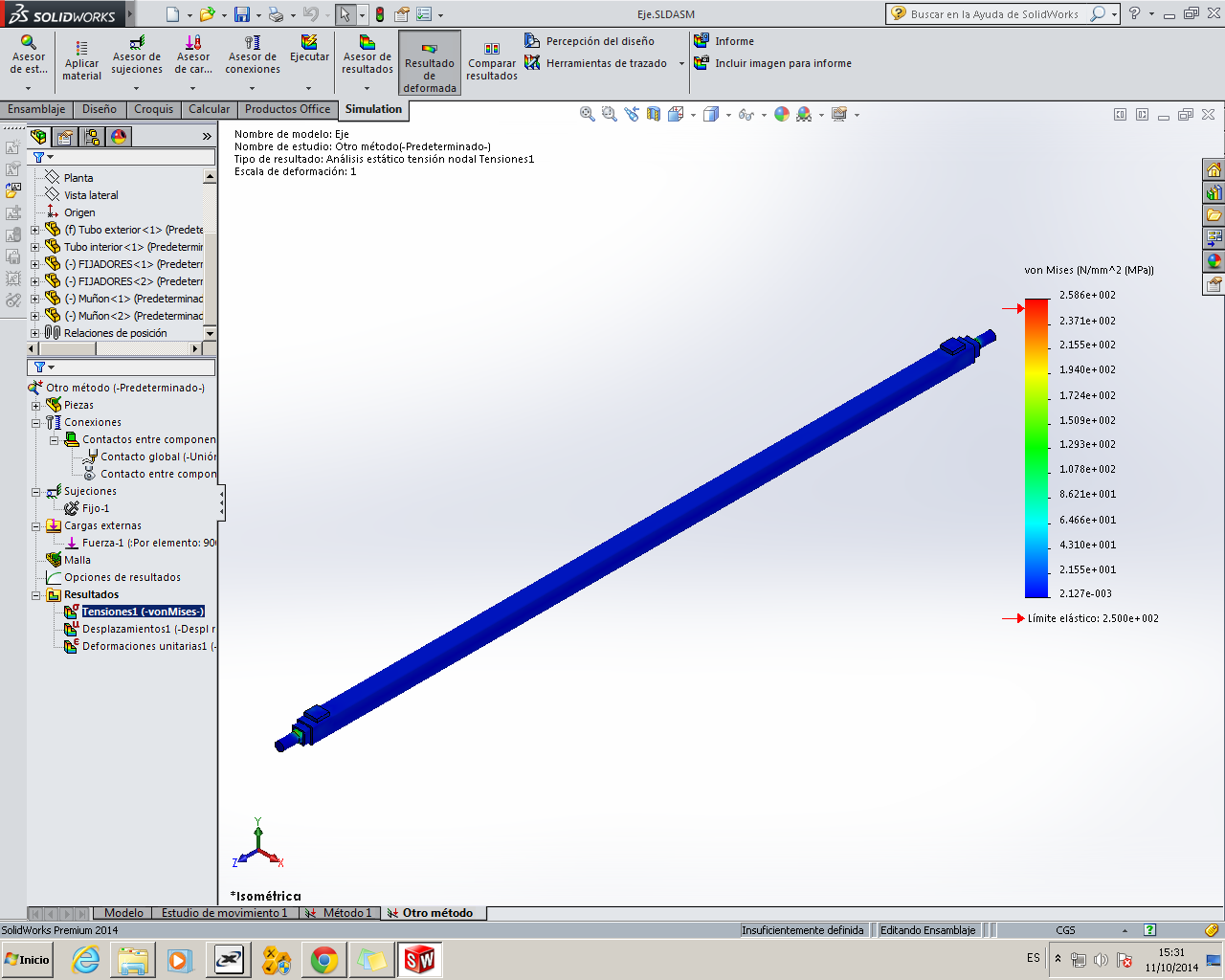Screen dimensions: 1225x980
Task: Switch to Calcular tab
Action: tap(209, 109)
